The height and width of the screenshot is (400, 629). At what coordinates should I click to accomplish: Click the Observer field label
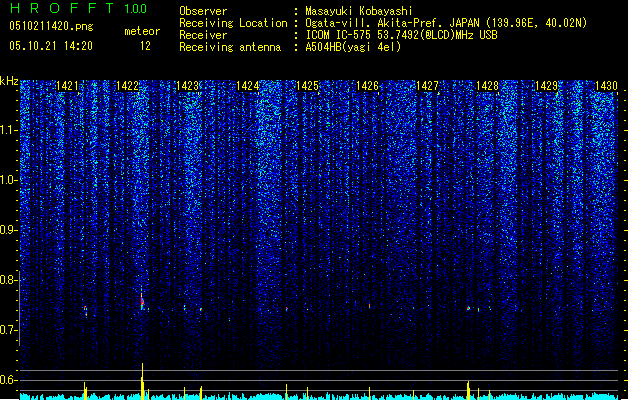point(203,11)
